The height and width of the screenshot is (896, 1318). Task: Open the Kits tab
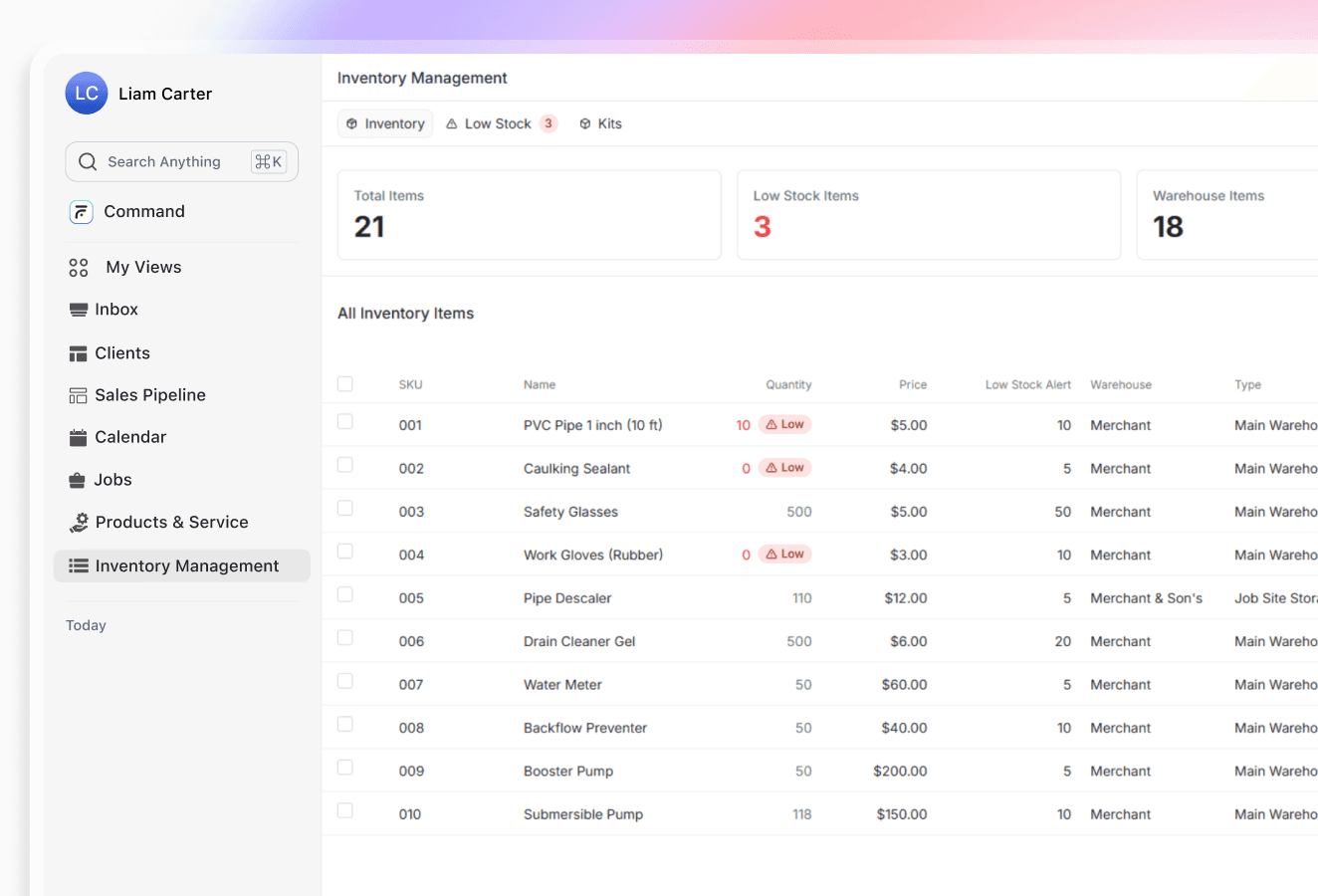(x=600, y=124)
